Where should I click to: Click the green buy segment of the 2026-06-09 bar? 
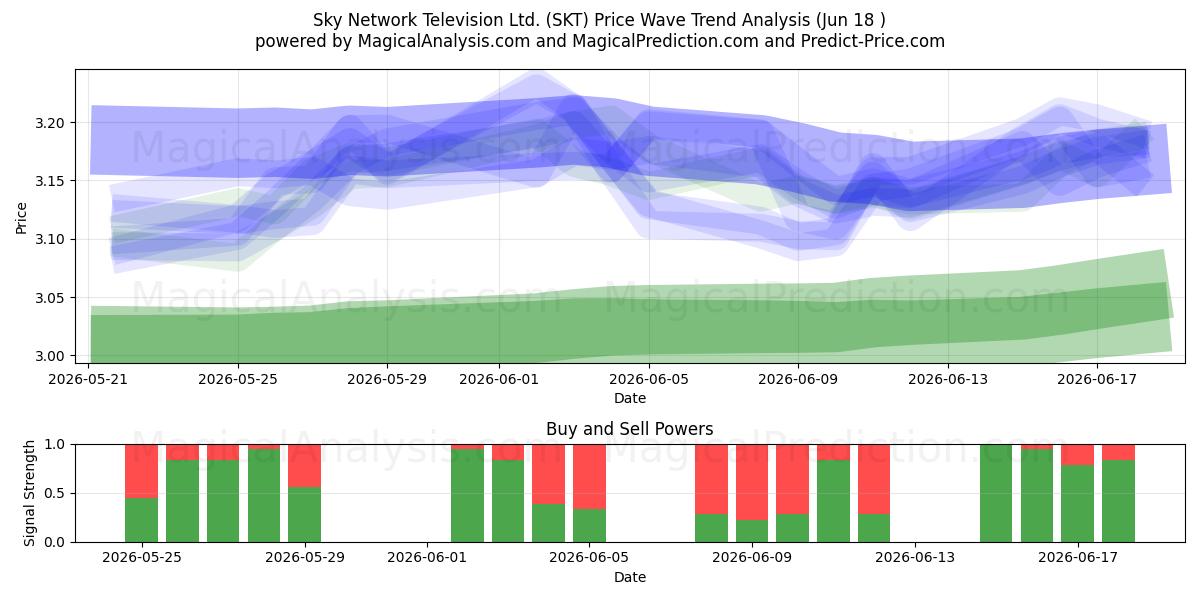753,531
